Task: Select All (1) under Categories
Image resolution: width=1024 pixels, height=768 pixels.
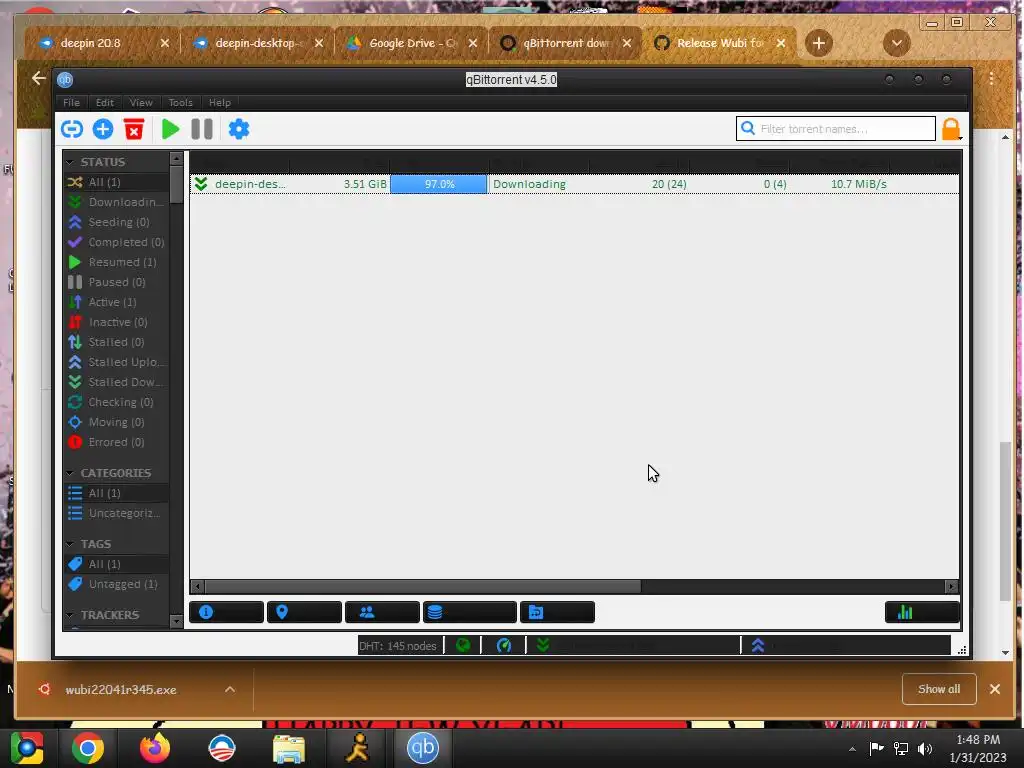Action: point(116,493)
